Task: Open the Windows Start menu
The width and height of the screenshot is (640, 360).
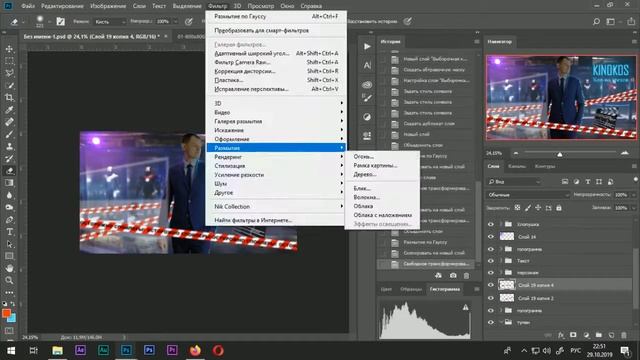Action: (x=11, y=350)
